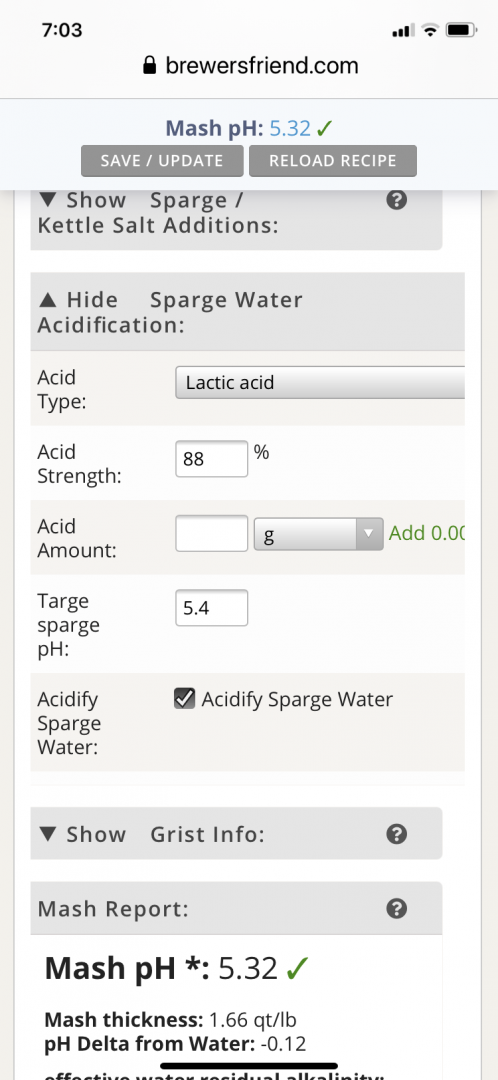
Task: Open the Acid Type dropdown showing Lactic acid
Action: click(320, 382)
